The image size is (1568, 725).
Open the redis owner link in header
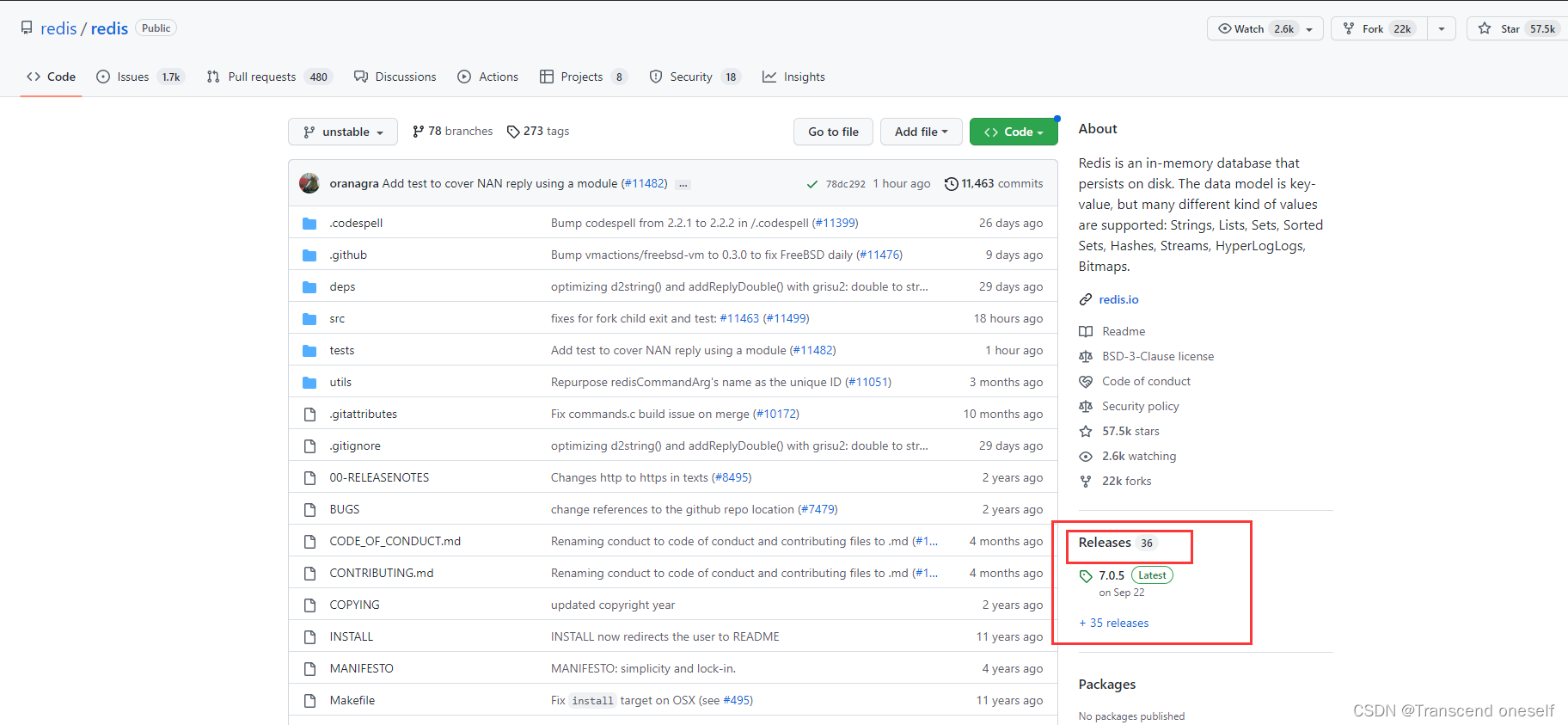point(58,28)
